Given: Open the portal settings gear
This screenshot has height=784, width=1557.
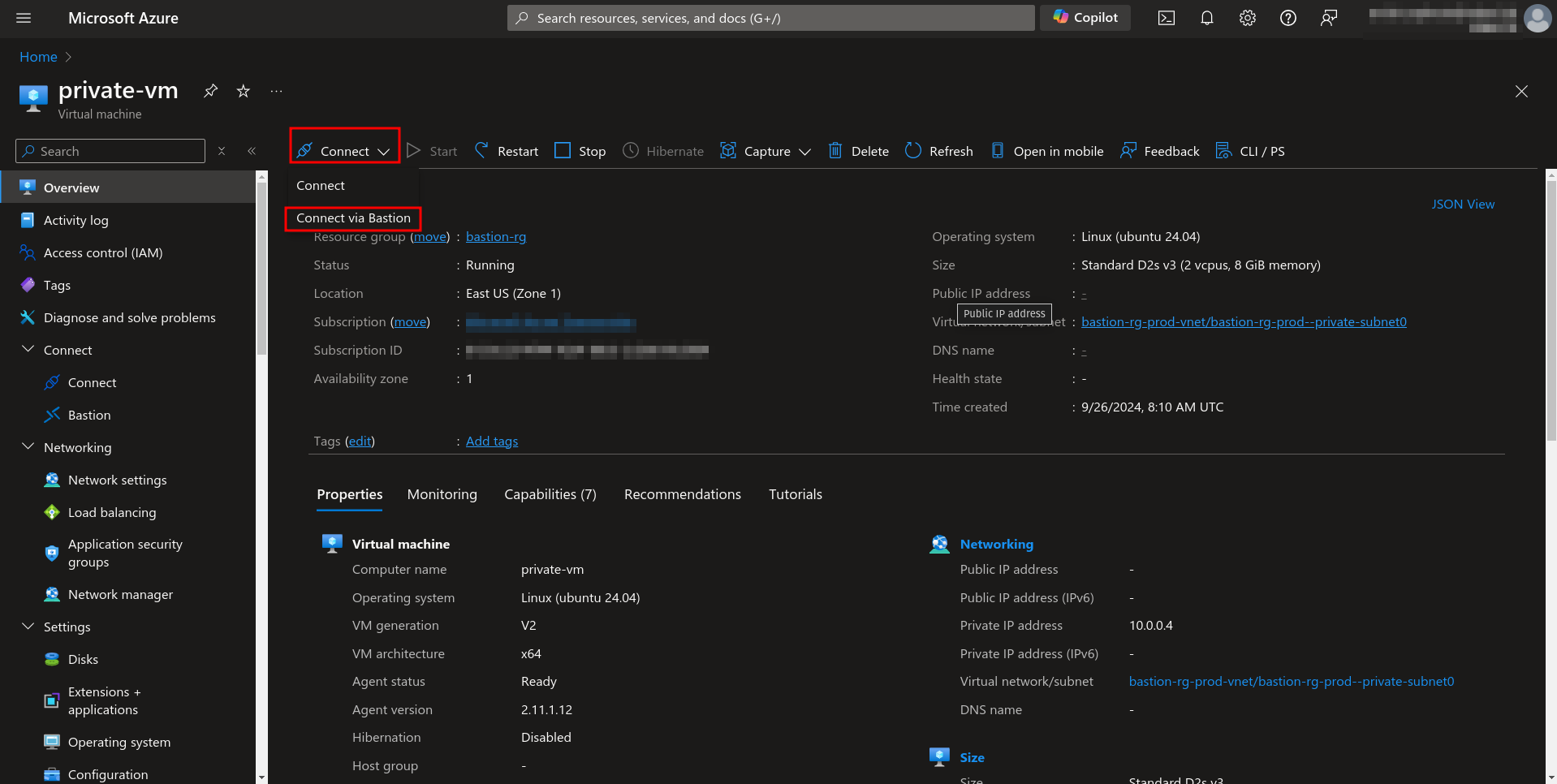Looking at the screenshot, I should tap(1247, 17).
